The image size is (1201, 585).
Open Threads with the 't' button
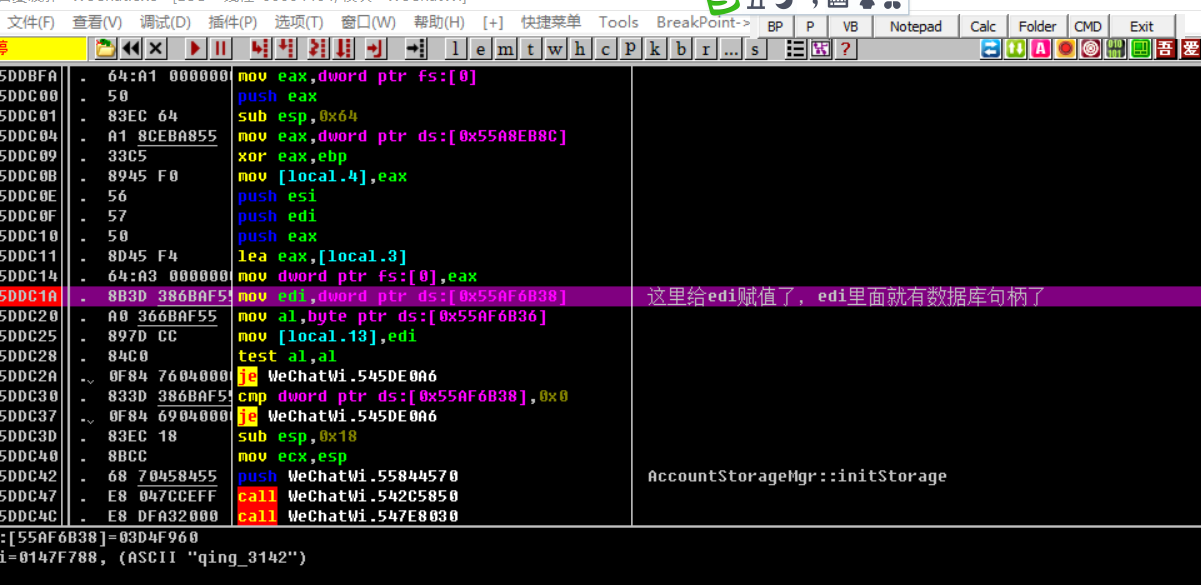point(531,48)
